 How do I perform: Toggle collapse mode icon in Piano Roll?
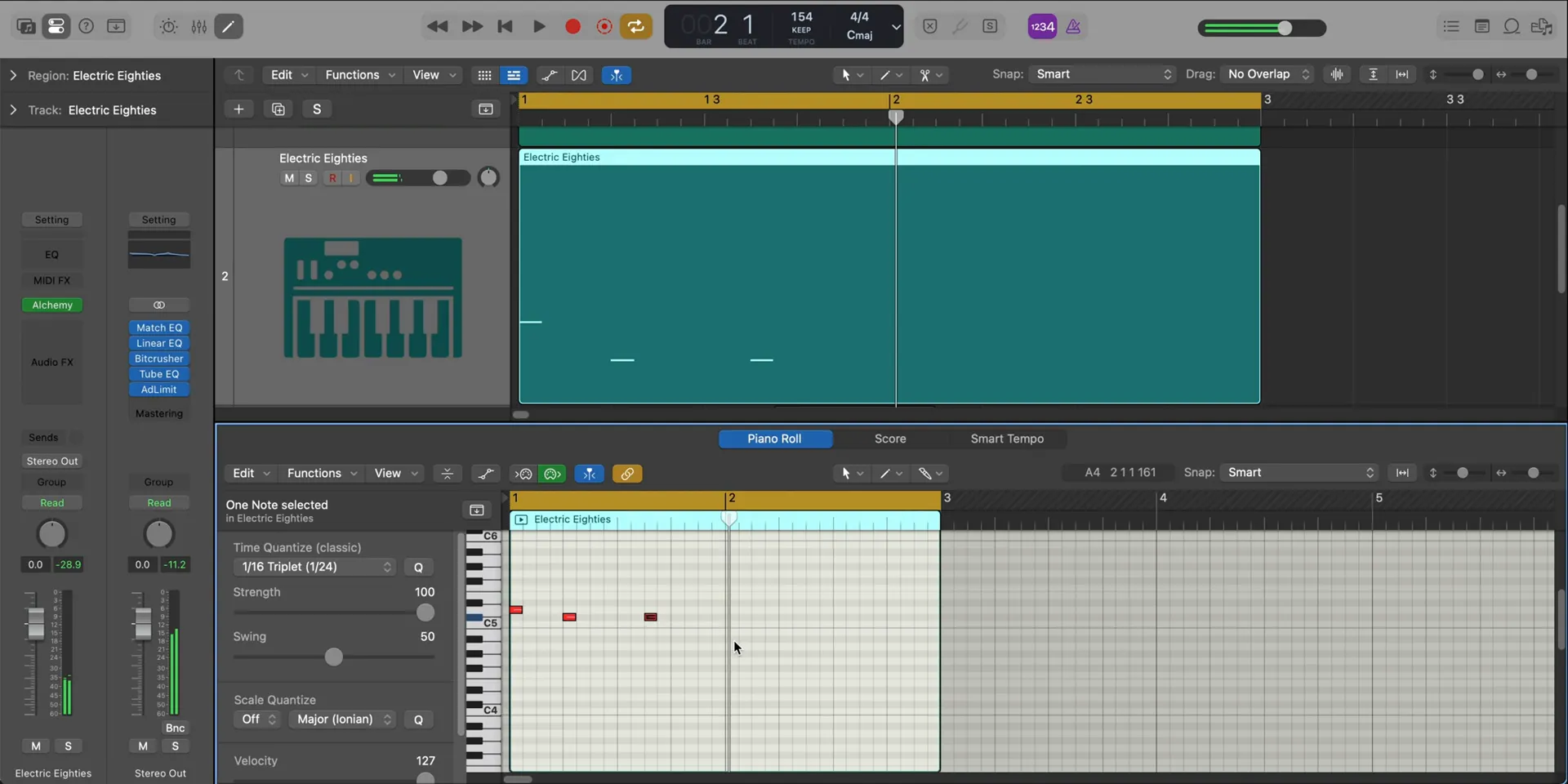click(x=447, y=474)
